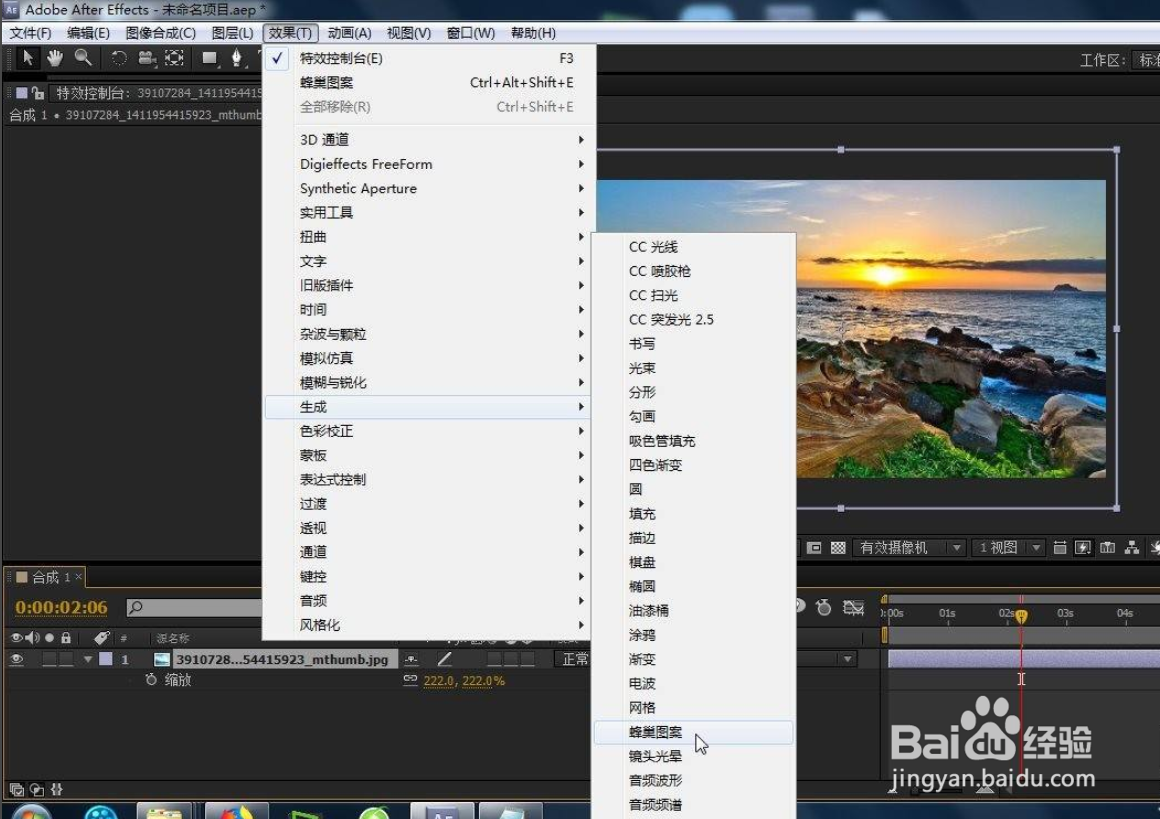Image resolution: width=1160 pixels, height=819 pixels.
Task: Select the Zoom magnifier tool
Action: (x=83, y=58)
